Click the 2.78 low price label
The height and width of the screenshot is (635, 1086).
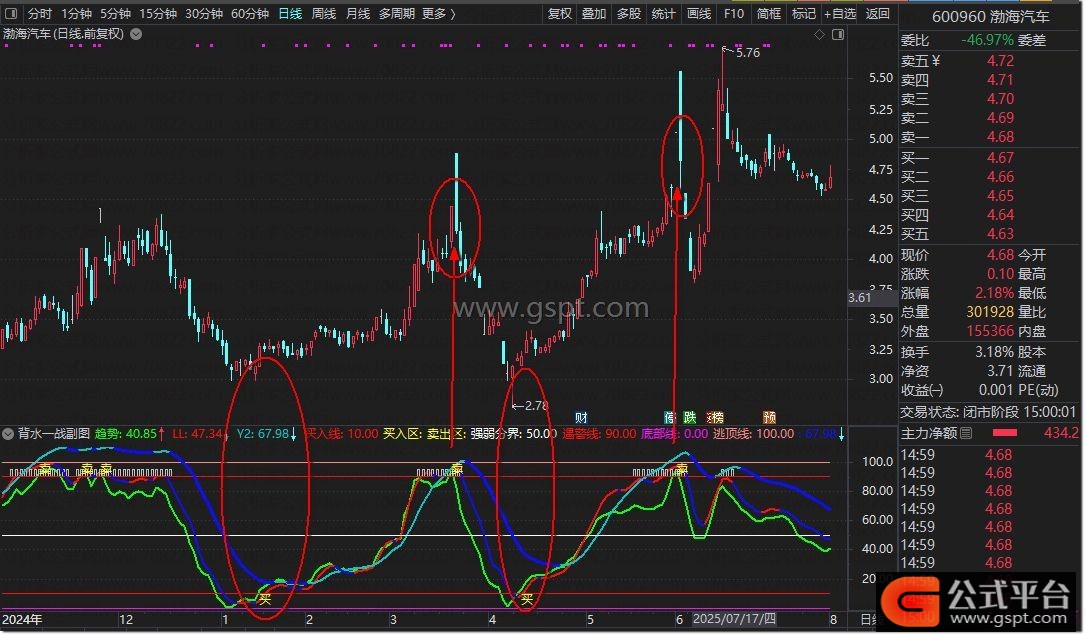coord(536,406)
